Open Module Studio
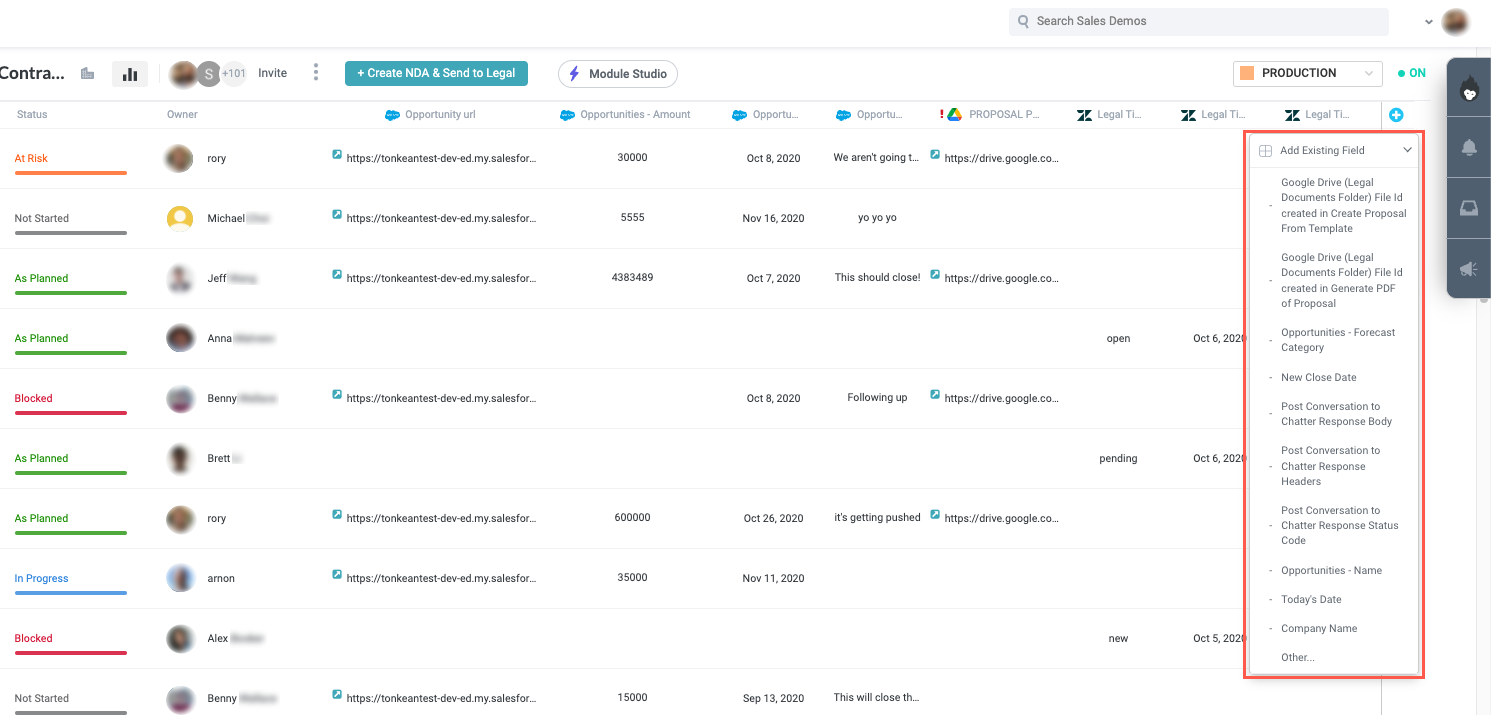This screenshot has width=1491, height=715. click(x=618, y=74)
